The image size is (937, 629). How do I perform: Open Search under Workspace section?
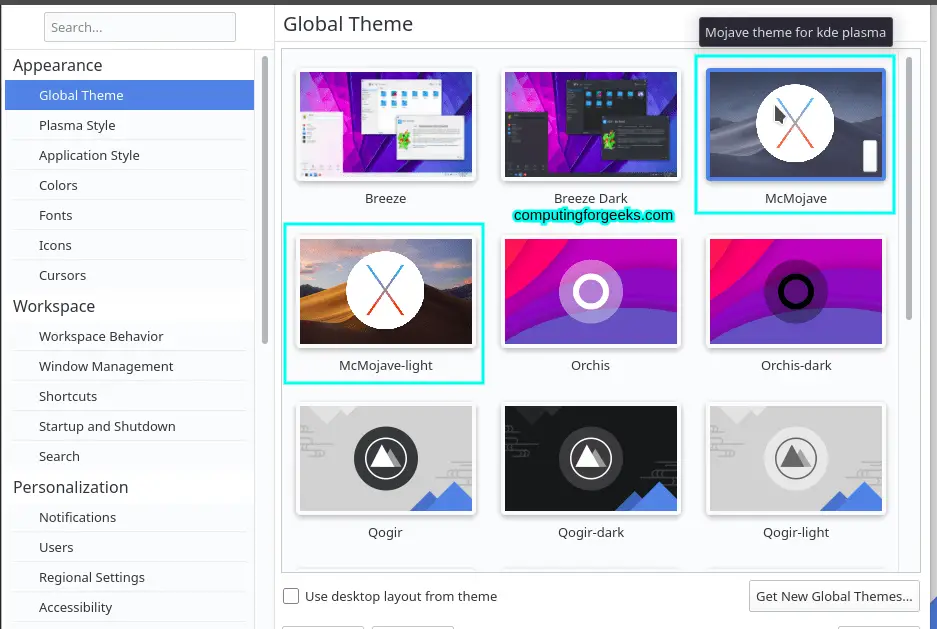pos(129,456)
